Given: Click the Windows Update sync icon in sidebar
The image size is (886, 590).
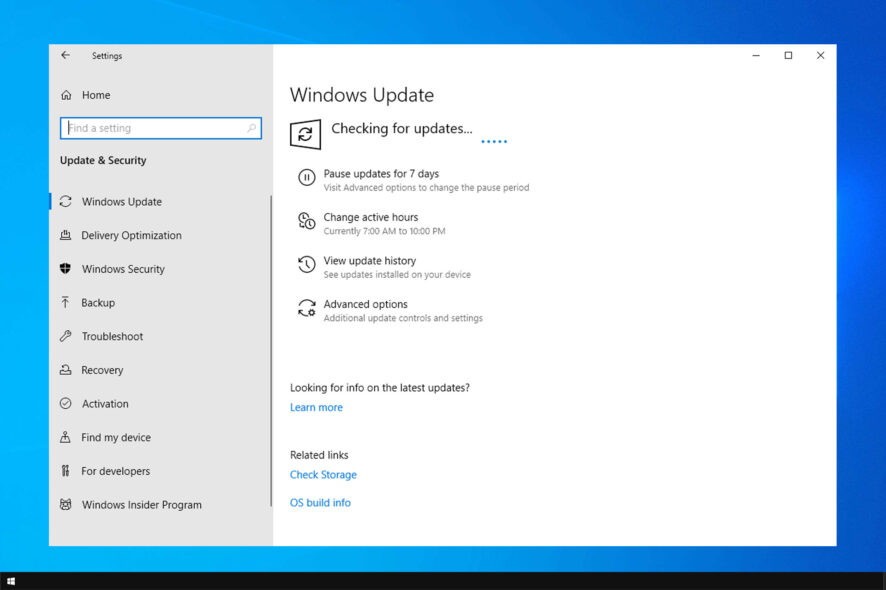Looking at the screenshot, I should pyautogui.click(x=66, y=201).
